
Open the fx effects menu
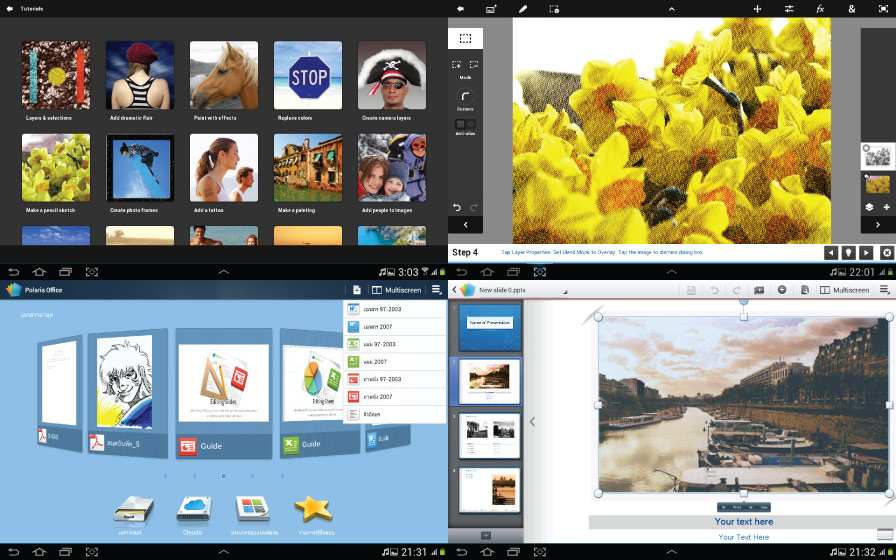(820, 9)
